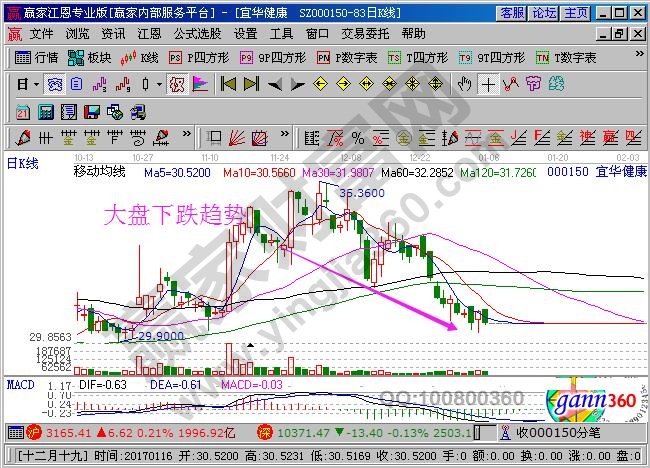Open the candlestick style dropdown arrow

coord(160,85)
